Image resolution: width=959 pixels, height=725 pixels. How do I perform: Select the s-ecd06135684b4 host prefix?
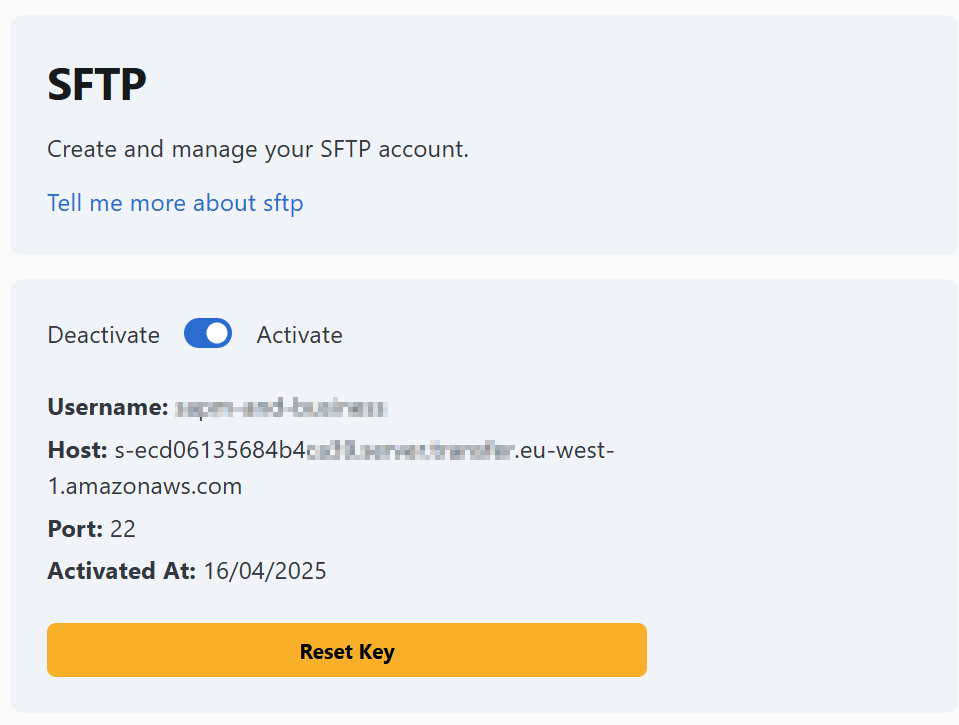click(210, 450)
